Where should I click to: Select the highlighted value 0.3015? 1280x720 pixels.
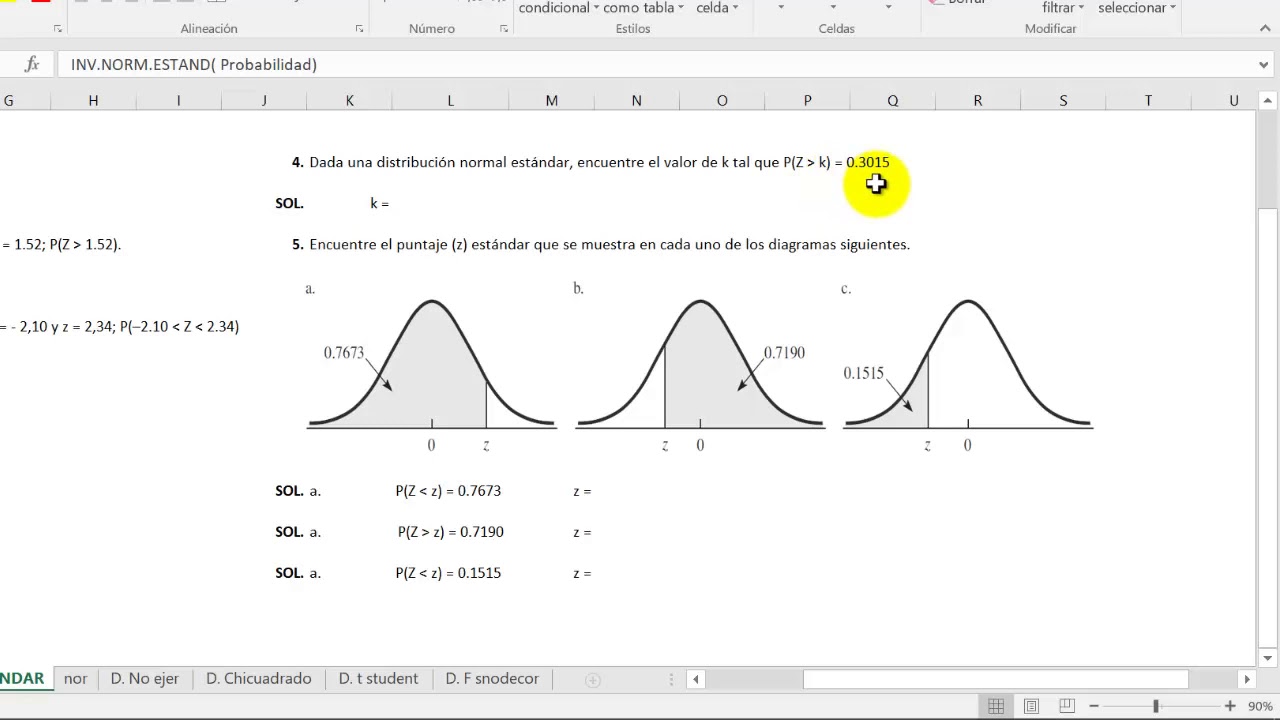click(868, 162)
